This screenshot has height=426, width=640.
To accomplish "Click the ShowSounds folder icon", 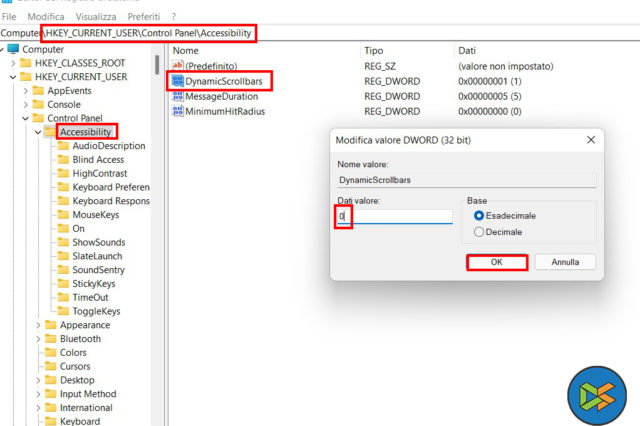I will tap(63, 242).
